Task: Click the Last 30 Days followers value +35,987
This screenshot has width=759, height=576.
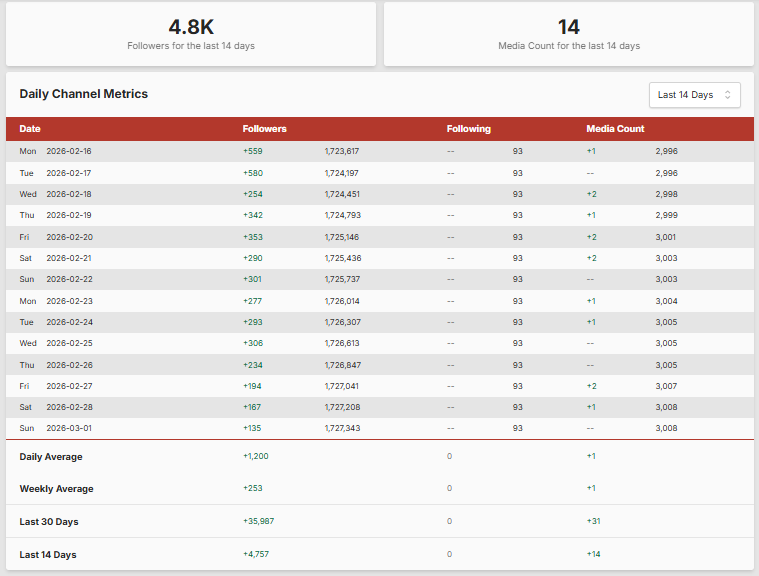Action: click(x=259, y=521)
